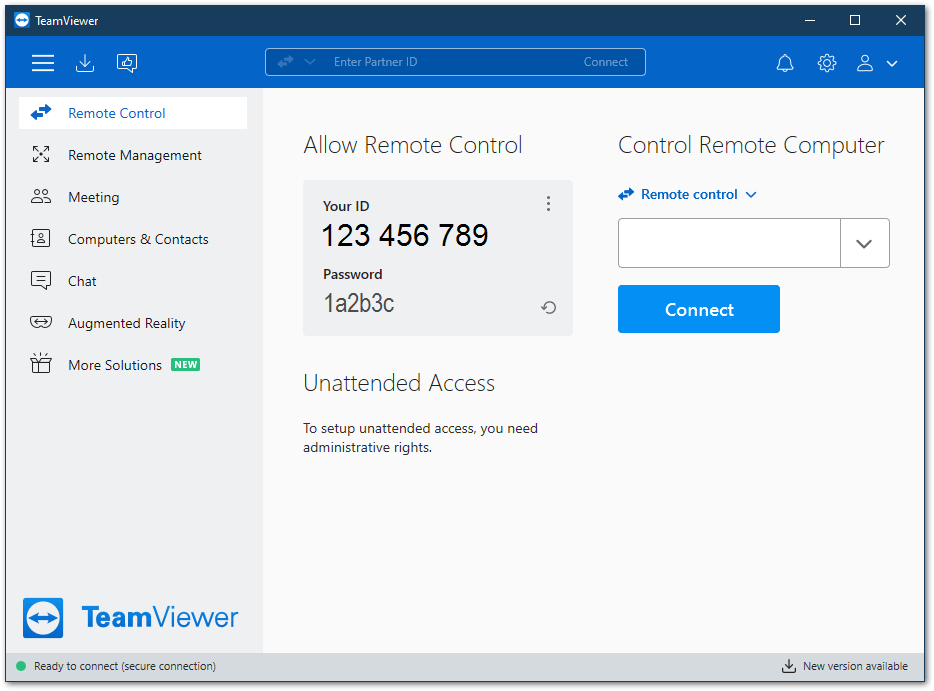Click the Unattended Access heading
Screen dimensions: 934x691
click(399, 383)
